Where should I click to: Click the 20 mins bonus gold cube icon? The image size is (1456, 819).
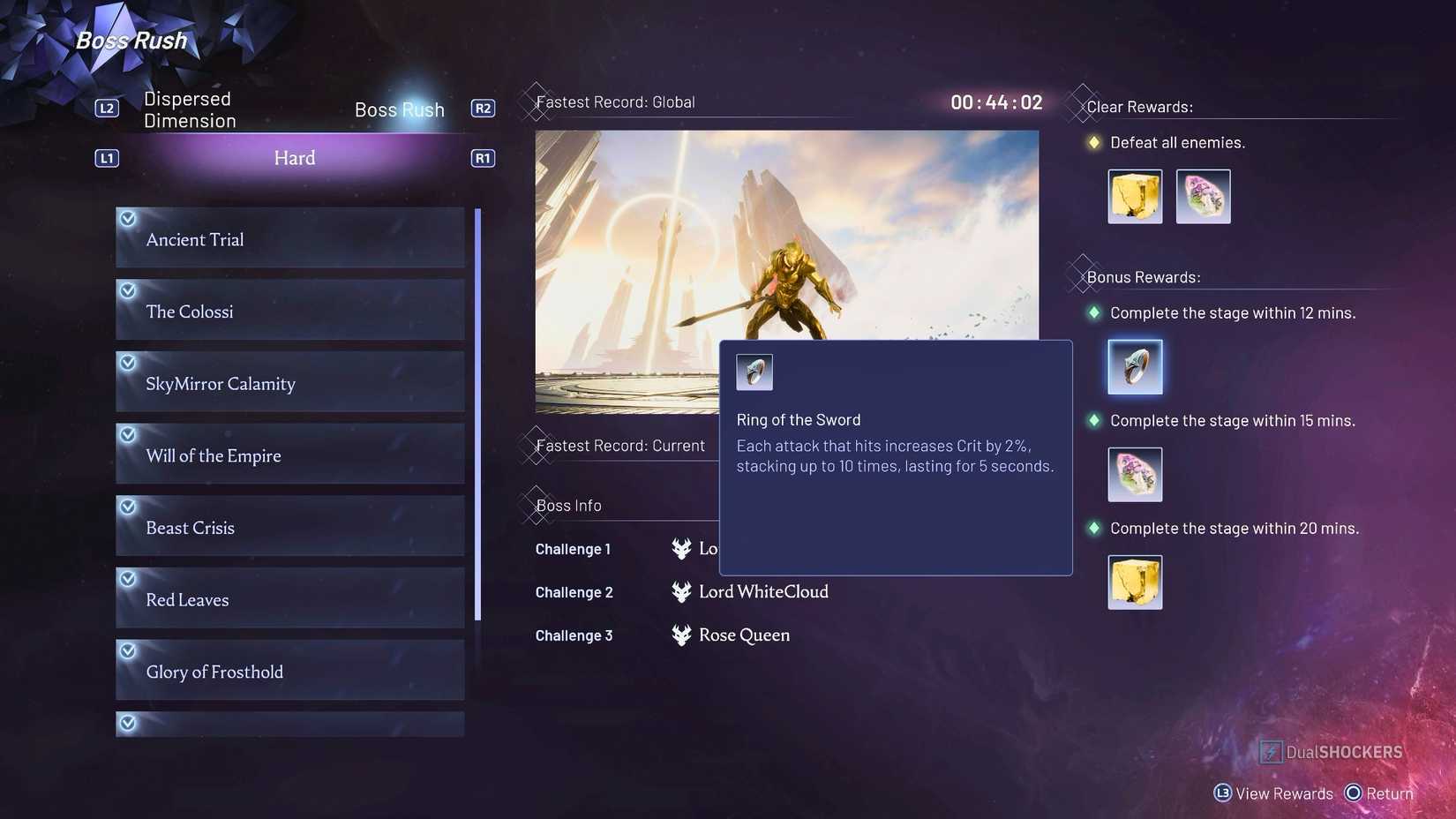[x=1135, y=582]
